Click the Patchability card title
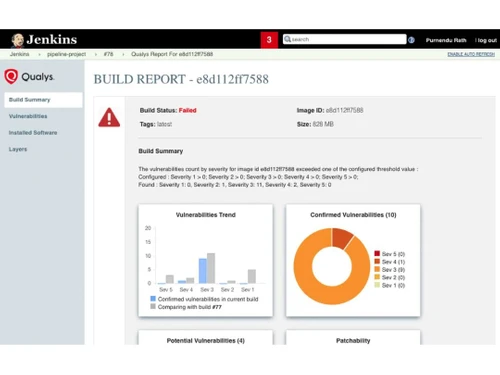Screen dimensions: 500x375 353,340
